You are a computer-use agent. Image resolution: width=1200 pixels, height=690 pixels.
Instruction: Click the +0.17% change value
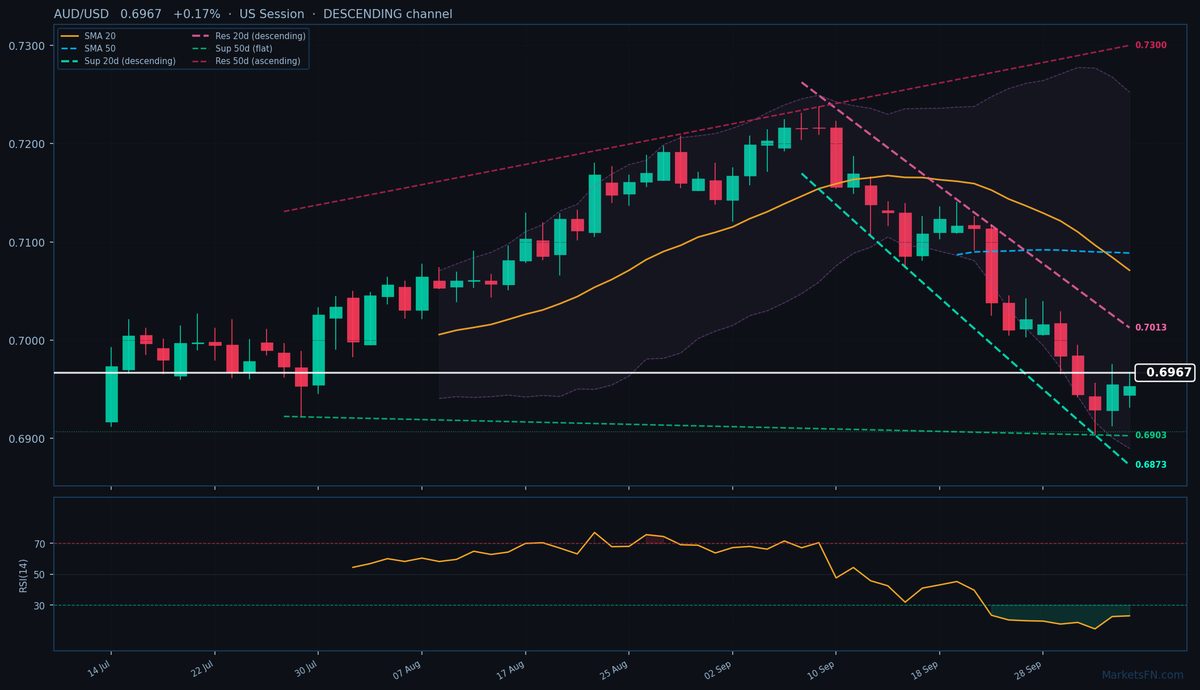coord(196,14)
